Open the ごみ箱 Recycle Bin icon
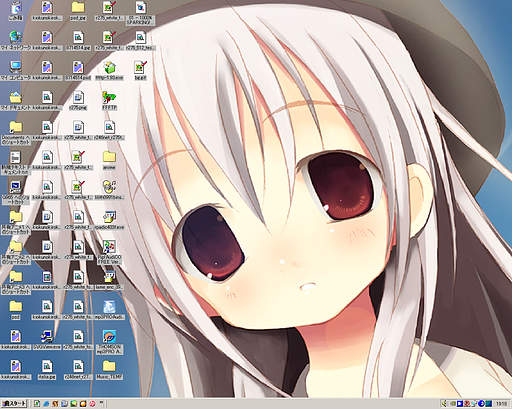The image size is (512, 409). 16,11
